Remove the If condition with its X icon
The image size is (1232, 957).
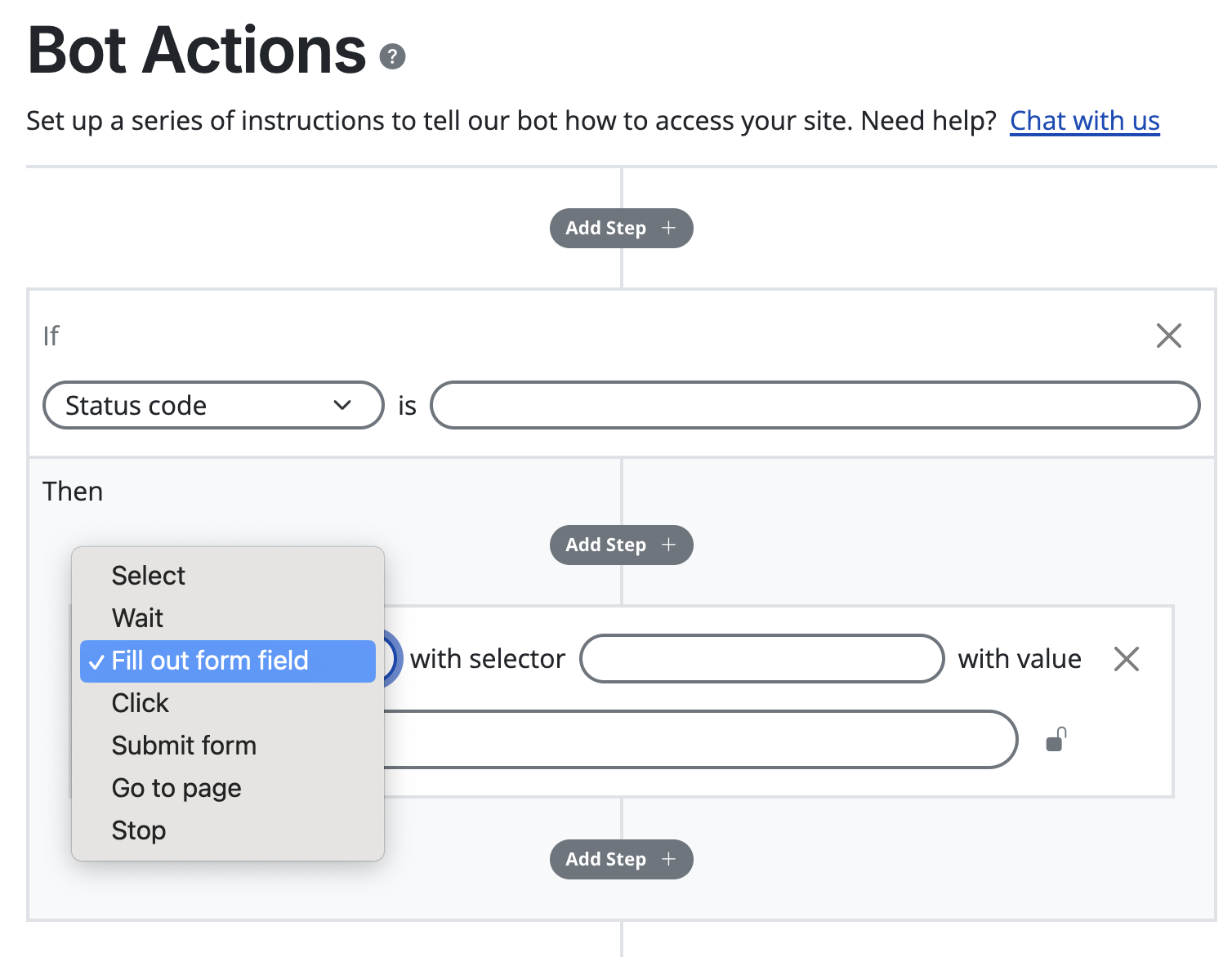[1168, 336]
